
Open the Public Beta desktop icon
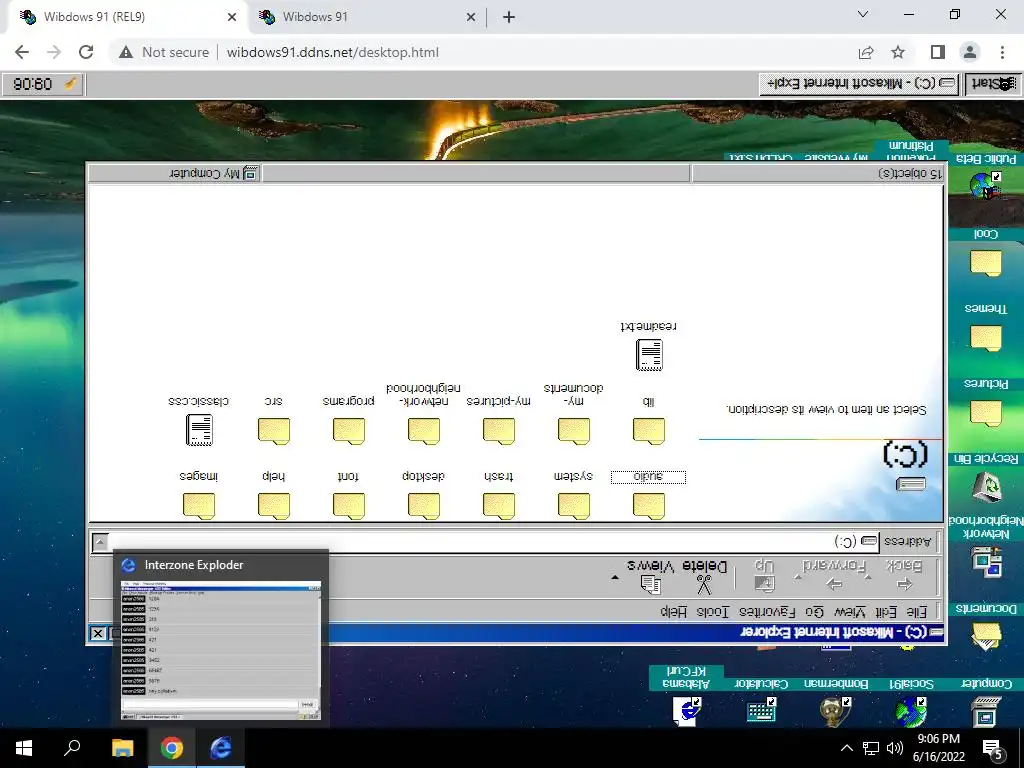tap(986, 185)
